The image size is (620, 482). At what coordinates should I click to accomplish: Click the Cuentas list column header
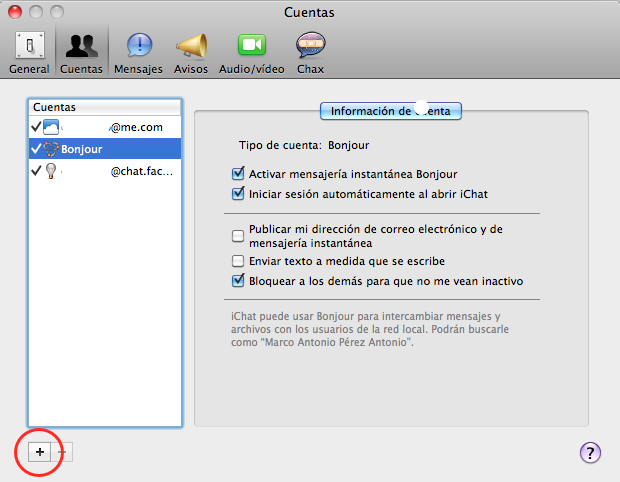(x=105, y=107)
